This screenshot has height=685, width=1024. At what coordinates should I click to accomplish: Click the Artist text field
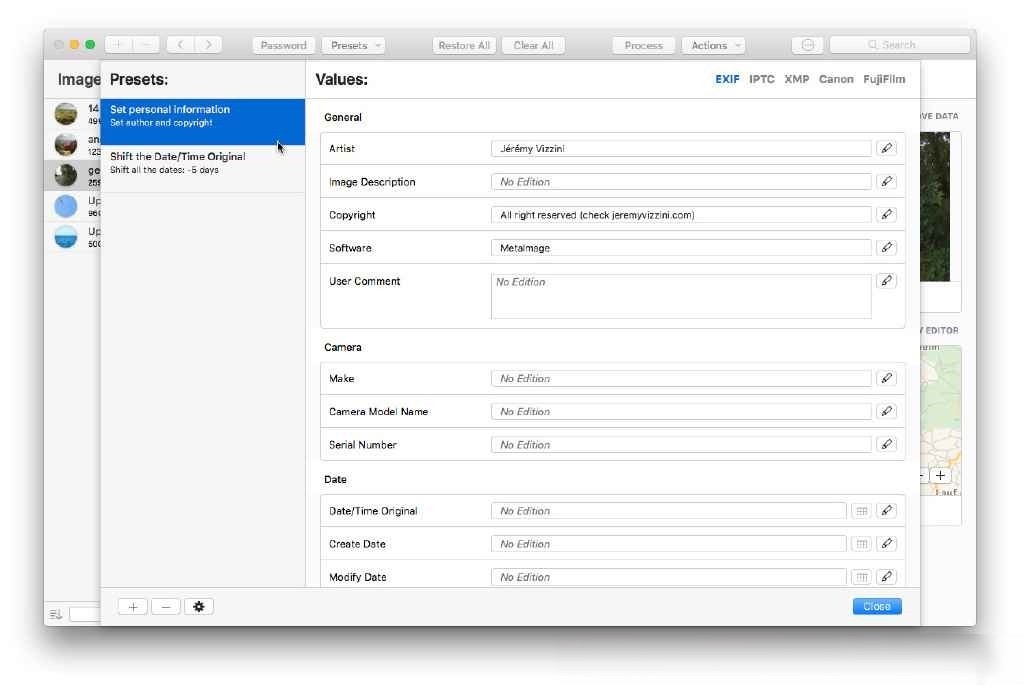[680, 148]
